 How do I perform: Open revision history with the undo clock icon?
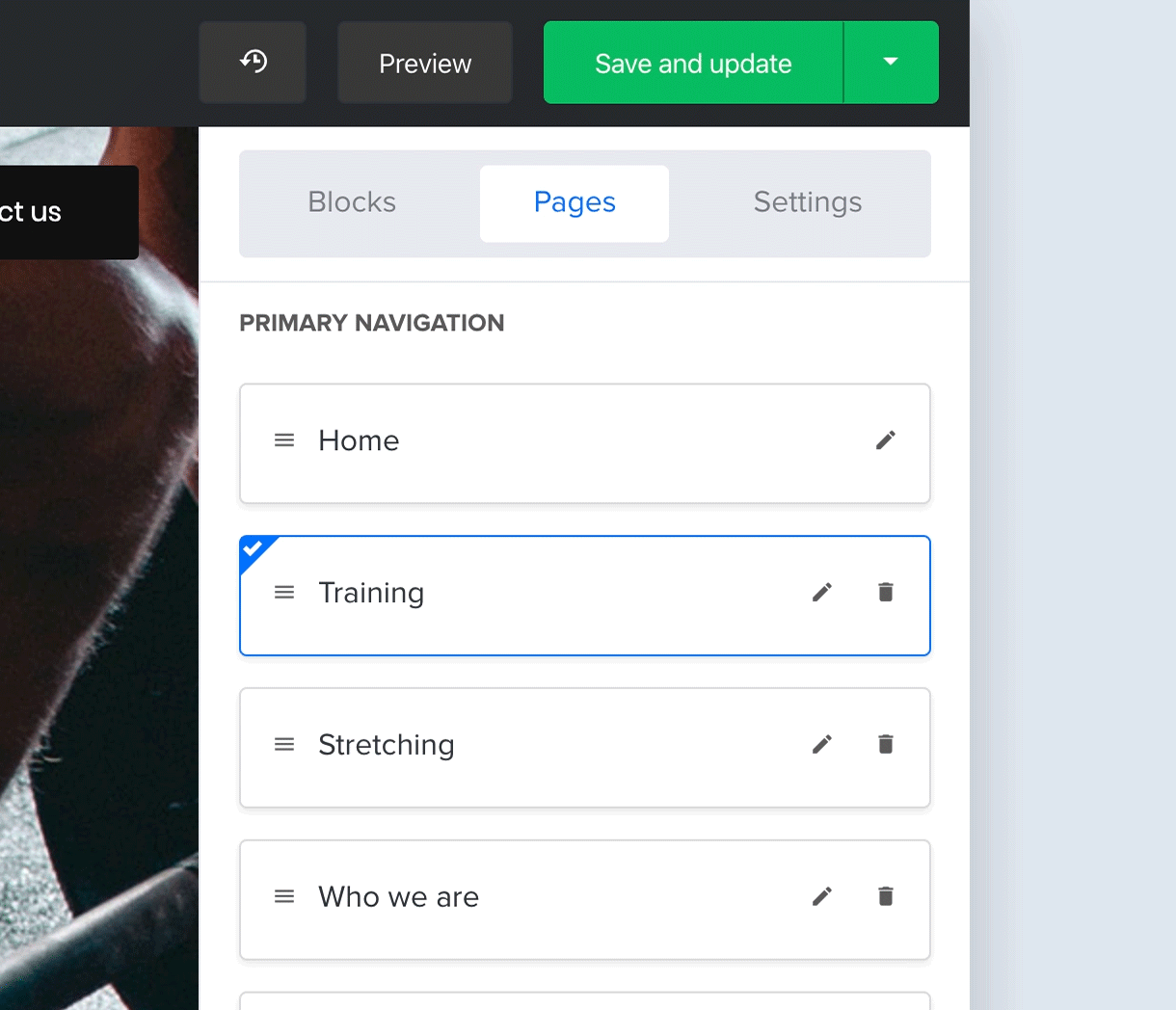click(252, 62)
